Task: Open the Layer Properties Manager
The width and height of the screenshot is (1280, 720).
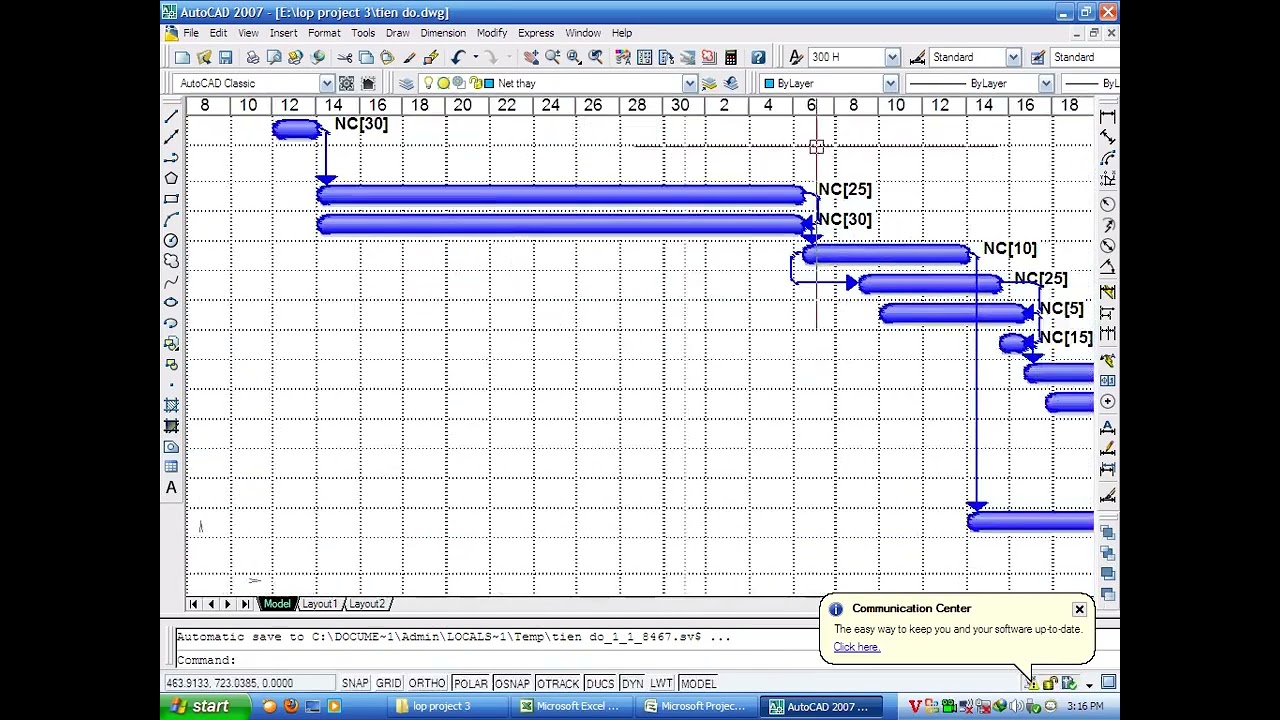Action: coord(406,83)
